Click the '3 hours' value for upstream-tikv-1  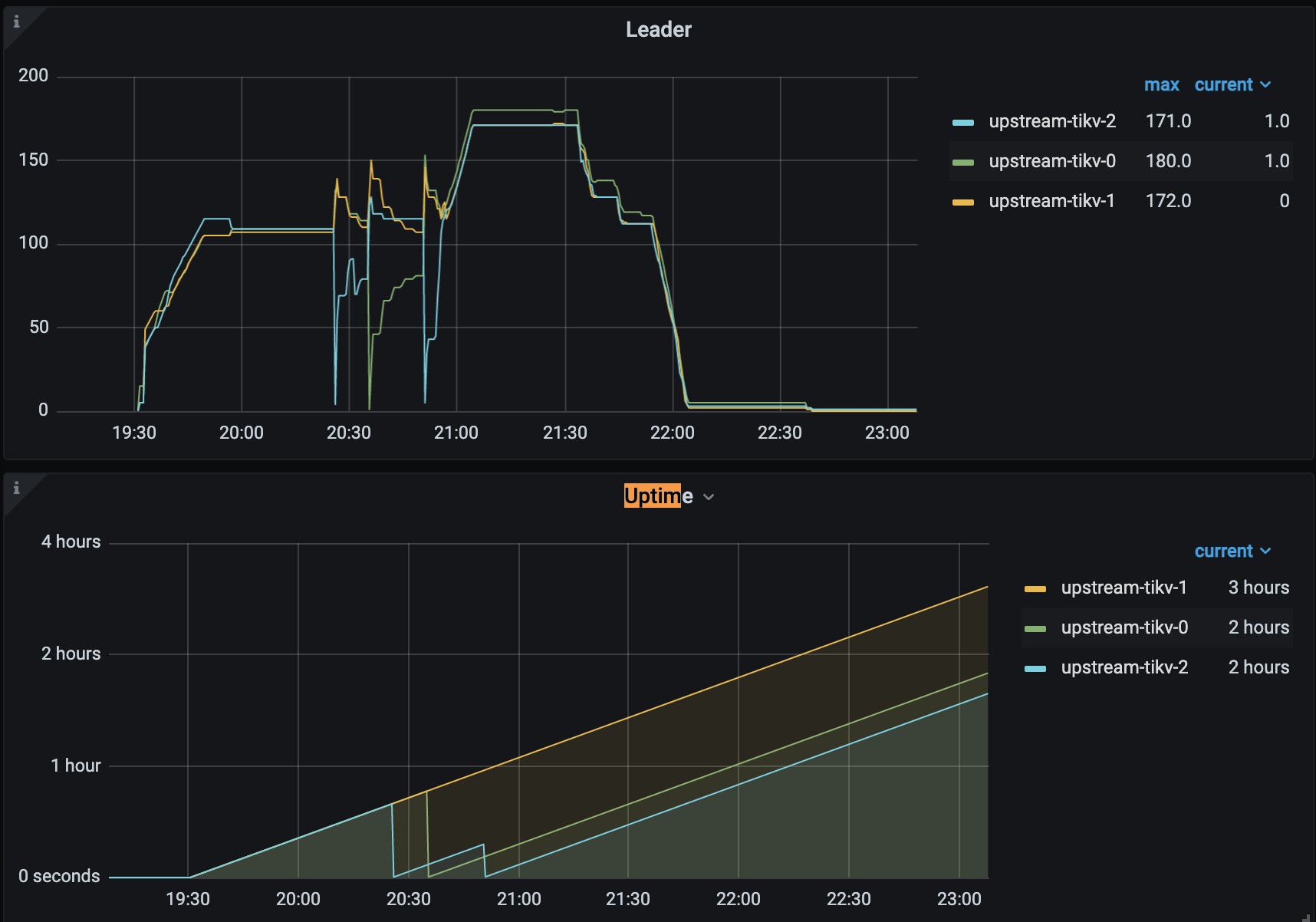coord(1258,588)
